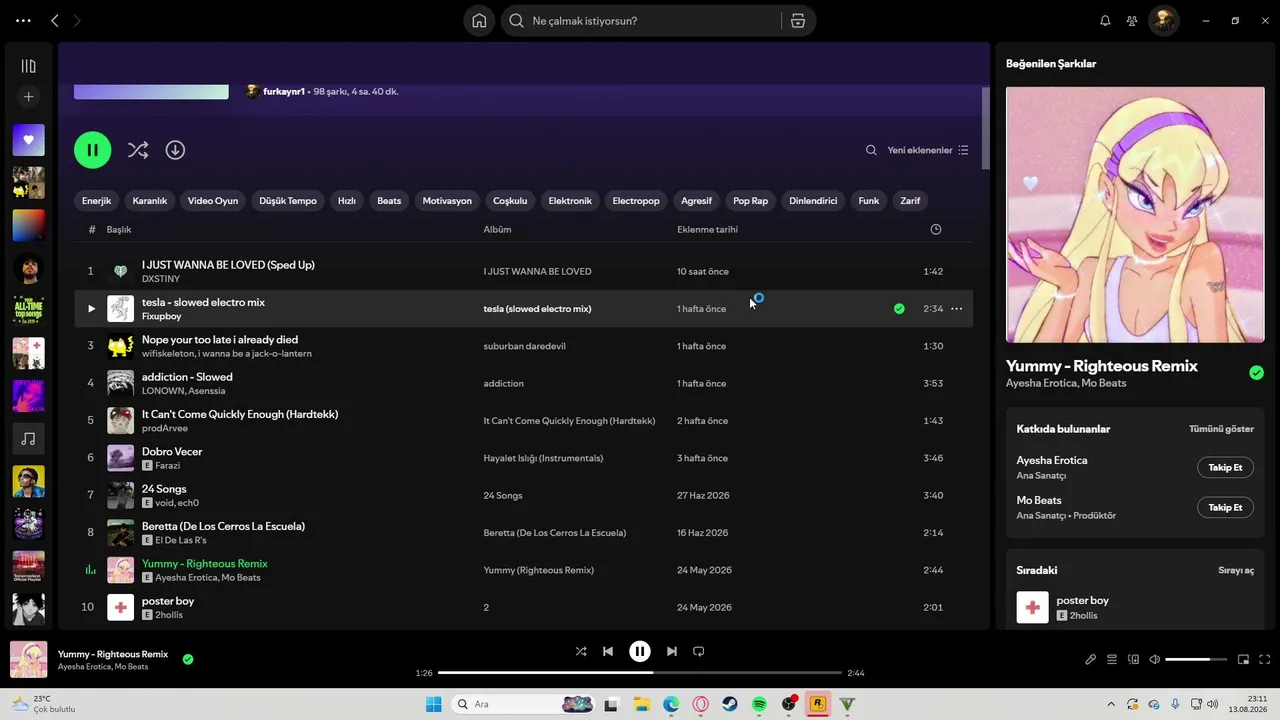The height and width of the screenshot is (720, 1280).
Task: Open Opera GX from the taskbar
Action: coord(701,705)
